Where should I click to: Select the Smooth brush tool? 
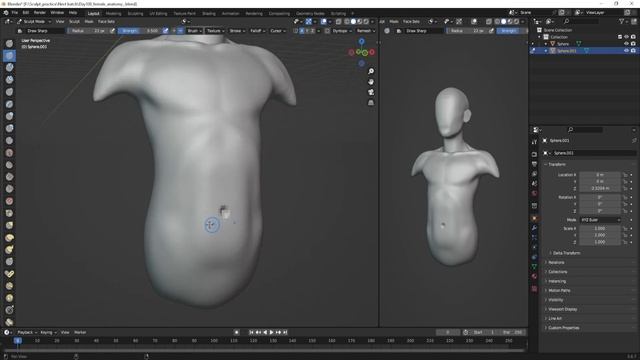click(x=9, y=153)
